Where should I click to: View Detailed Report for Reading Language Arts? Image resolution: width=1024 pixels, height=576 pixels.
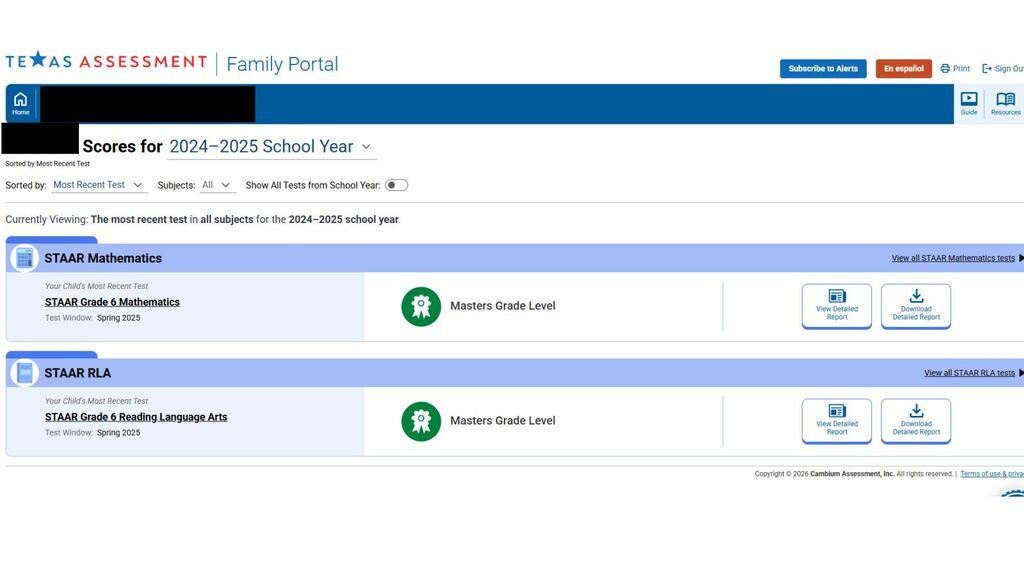click(837, 421)
